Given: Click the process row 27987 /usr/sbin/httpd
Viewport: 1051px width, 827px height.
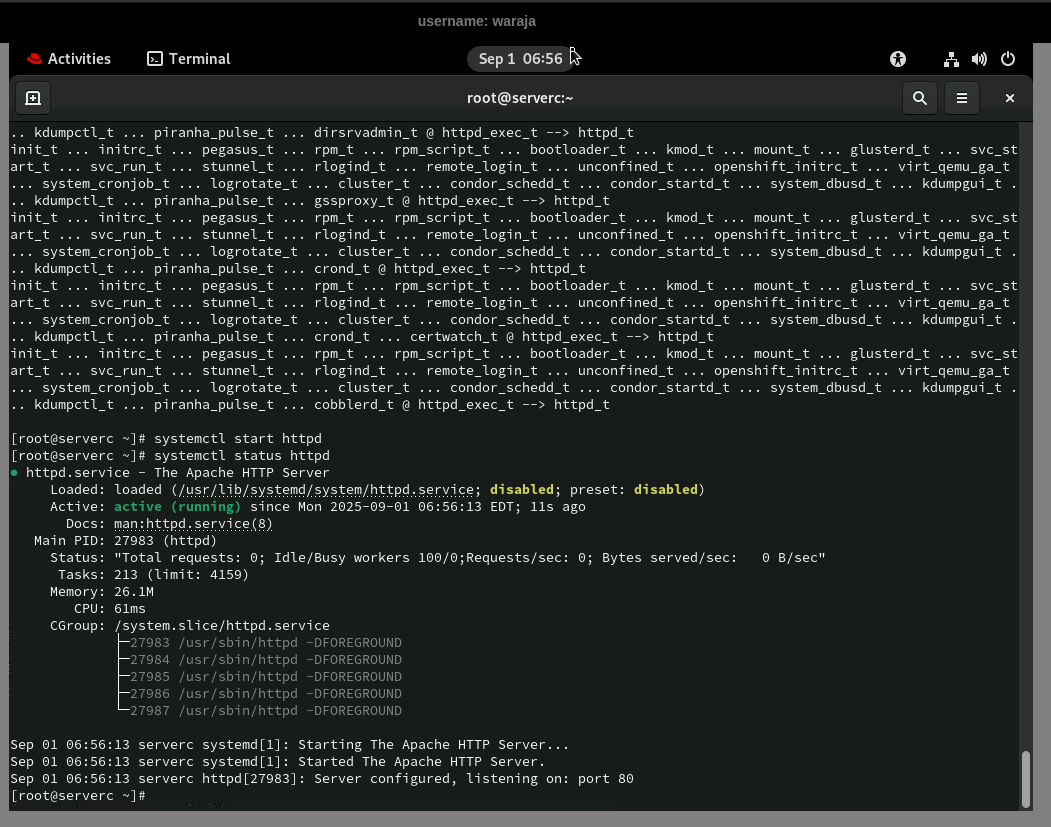Looking at the screenshot, I should click(265, 711).
